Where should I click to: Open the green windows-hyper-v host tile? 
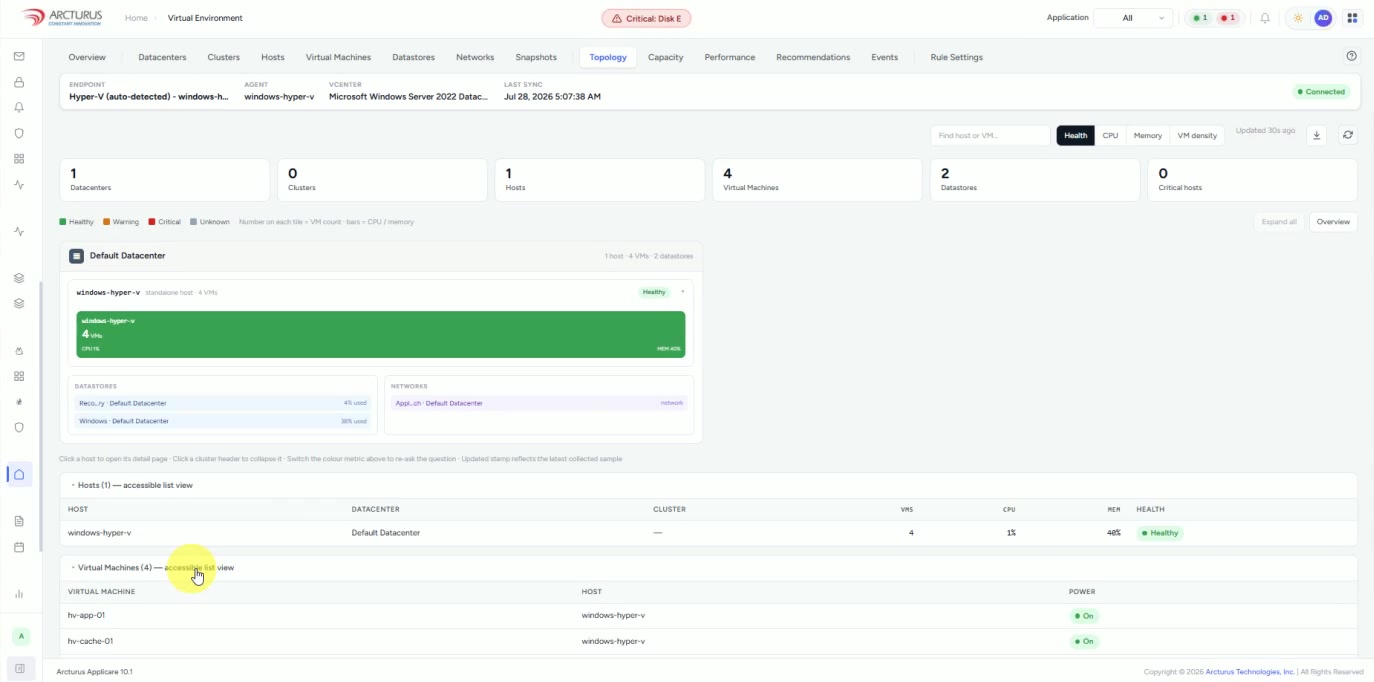(x=381, y=334)
